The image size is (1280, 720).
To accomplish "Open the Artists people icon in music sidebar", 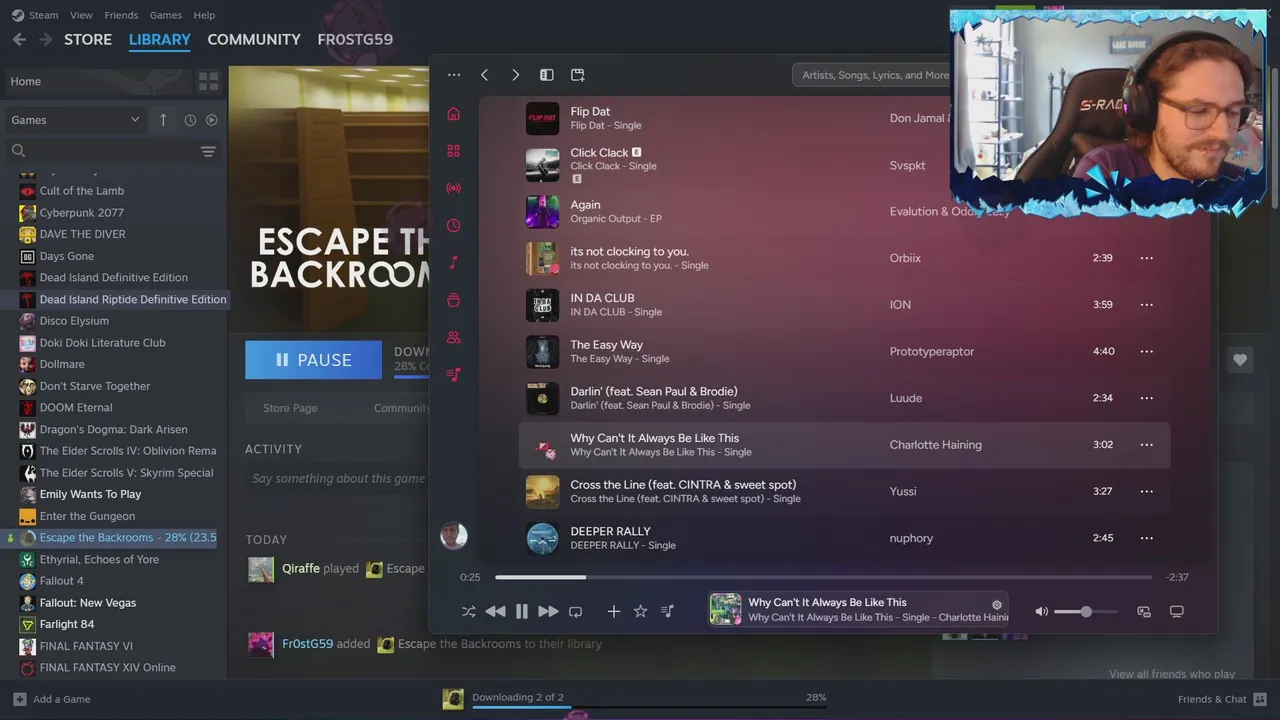I will click(453, 337).
